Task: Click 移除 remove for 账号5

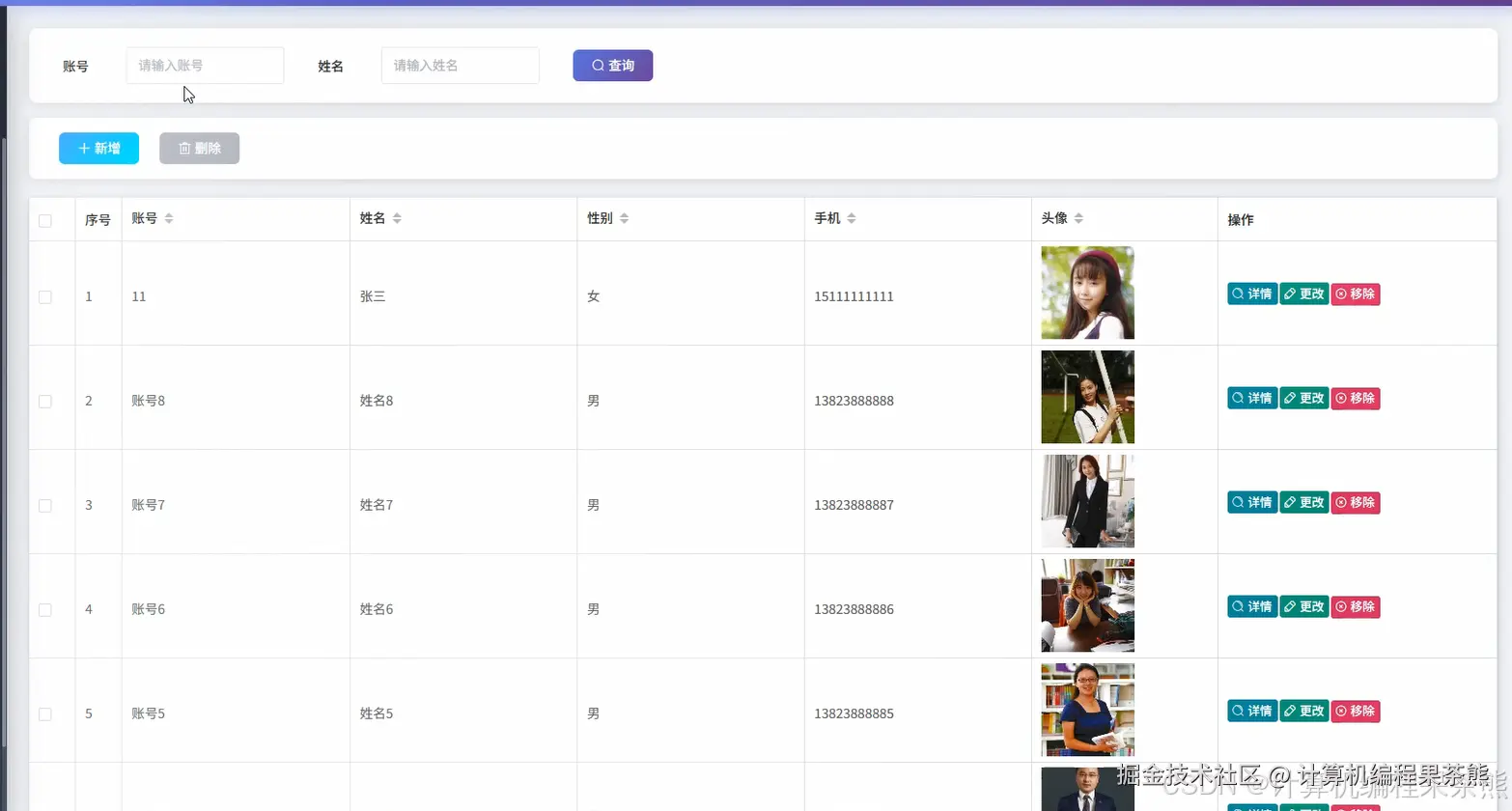Action: (x=1356, y=711)
